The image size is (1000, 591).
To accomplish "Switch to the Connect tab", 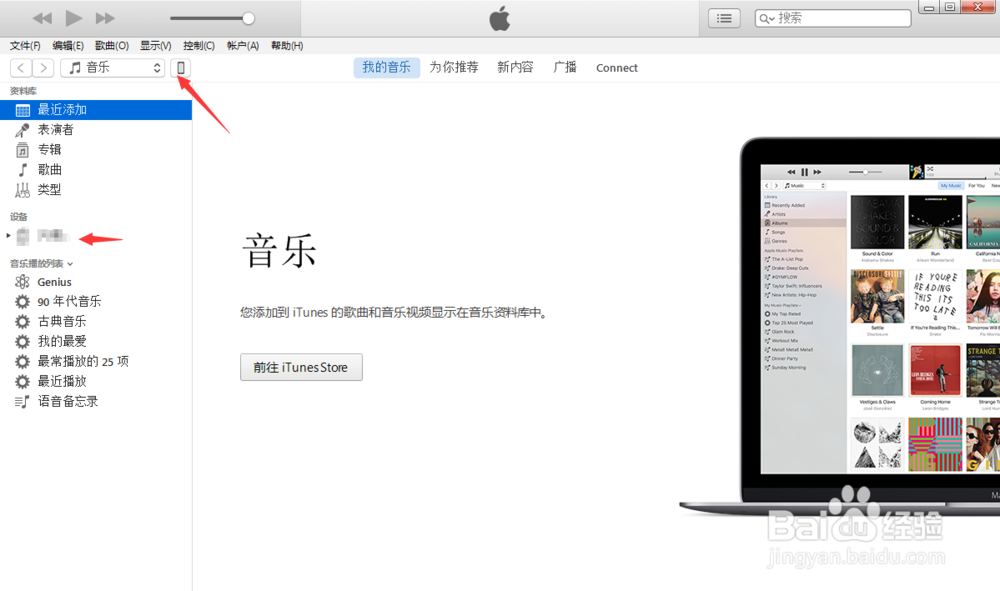I will point(617,68).
